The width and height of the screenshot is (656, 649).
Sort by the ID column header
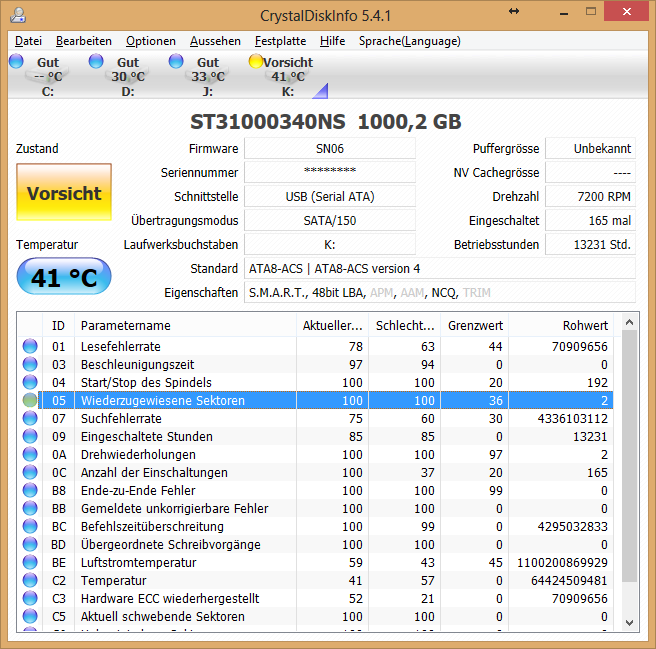(x=58, y=325)
